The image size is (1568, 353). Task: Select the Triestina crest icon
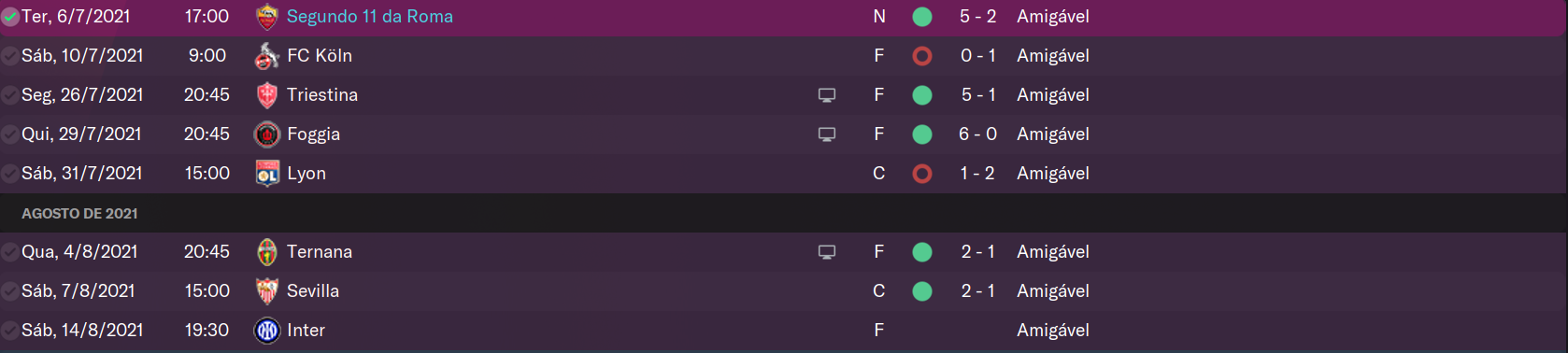(267, 95)
